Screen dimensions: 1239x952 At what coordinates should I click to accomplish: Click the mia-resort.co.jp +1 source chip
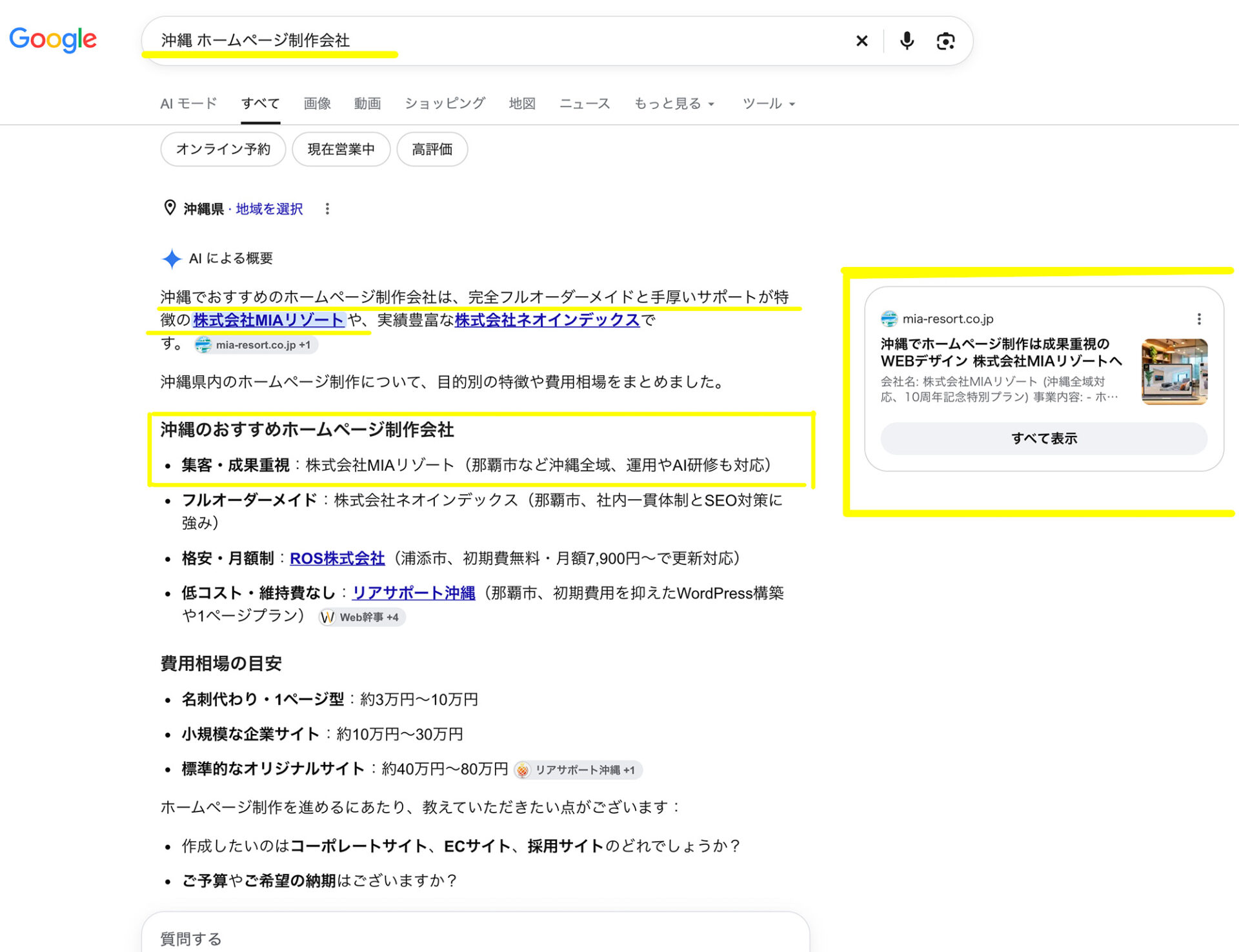256,345
